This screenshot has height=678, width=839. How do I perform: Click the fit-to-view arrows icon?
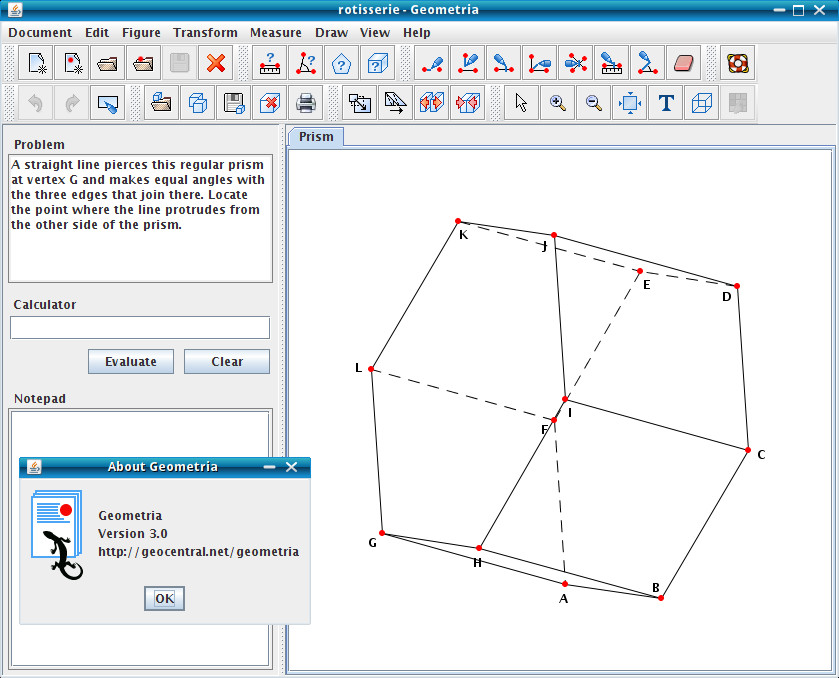click(630, 103)
